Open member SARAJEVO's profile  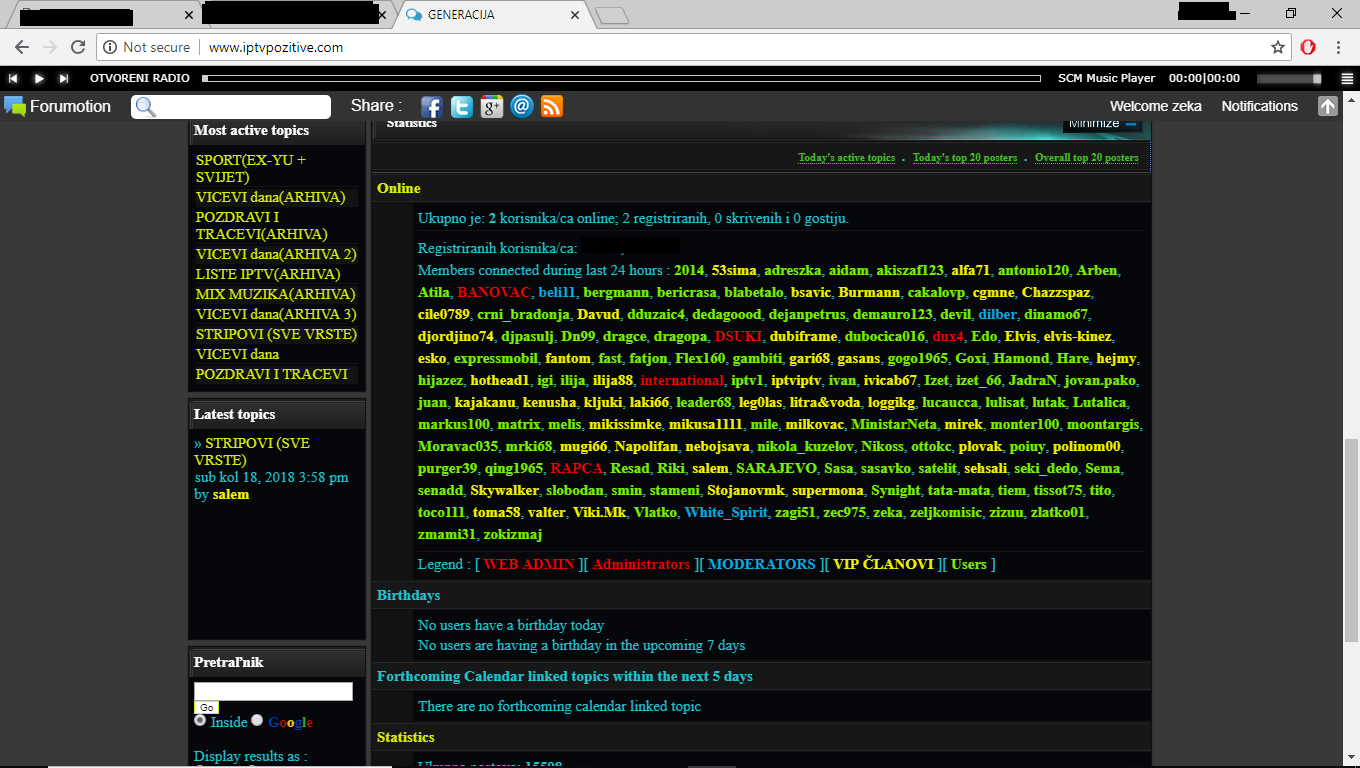[777, 468]
